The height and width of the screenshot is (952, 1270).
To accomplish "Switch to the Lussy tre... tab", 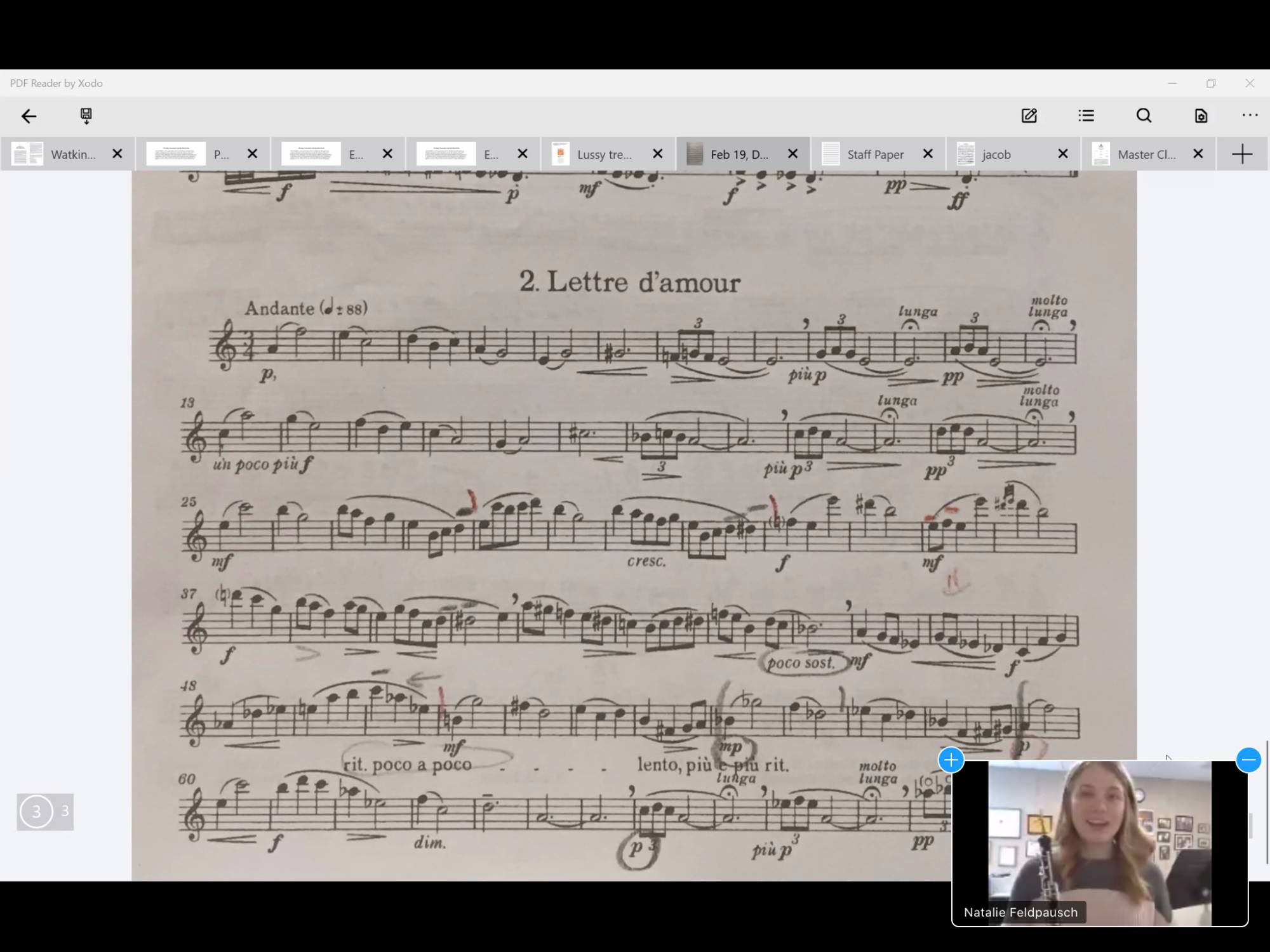I will click(603, 154).
